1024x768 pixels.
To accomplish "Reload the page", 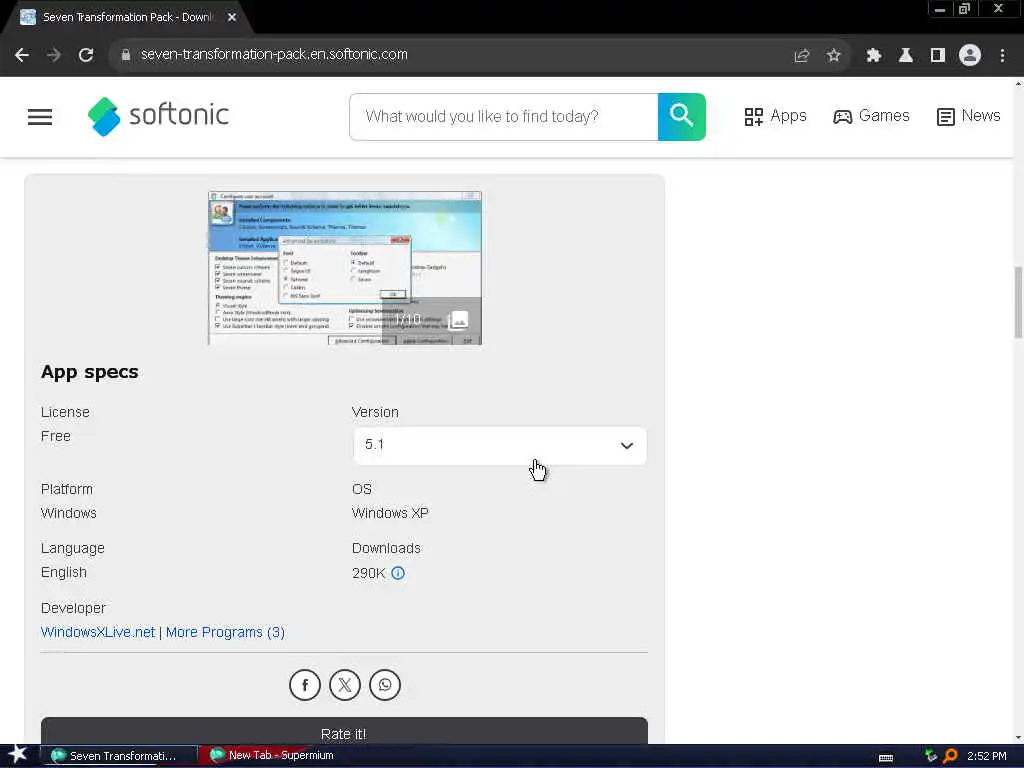I will coord(86,55).
